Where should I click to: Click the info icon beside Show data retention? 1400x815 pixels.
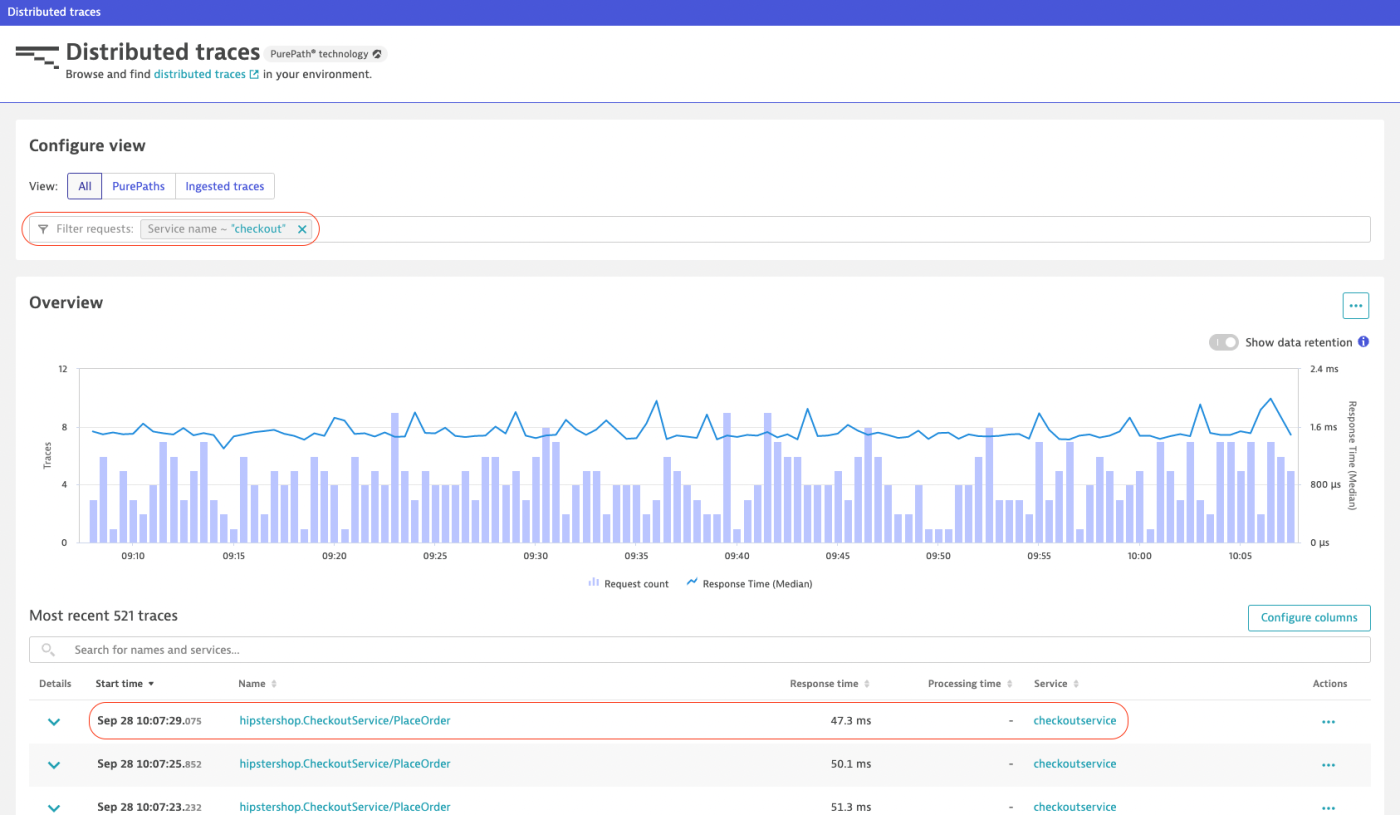[x=1363, y=342]
